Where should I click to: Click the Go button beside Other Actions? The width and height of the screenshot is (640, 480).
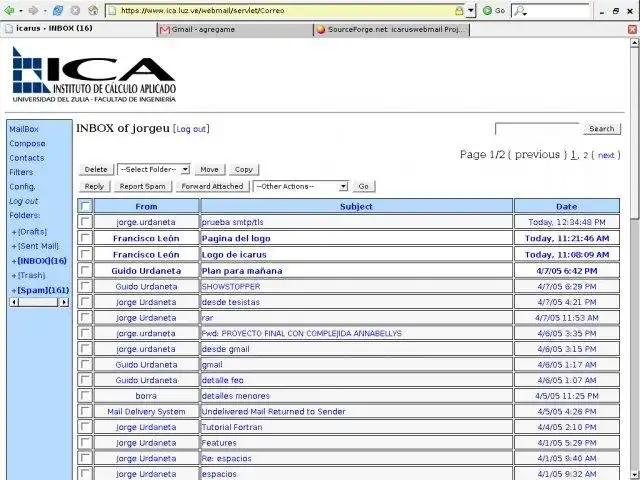click(x=363, y=186)
